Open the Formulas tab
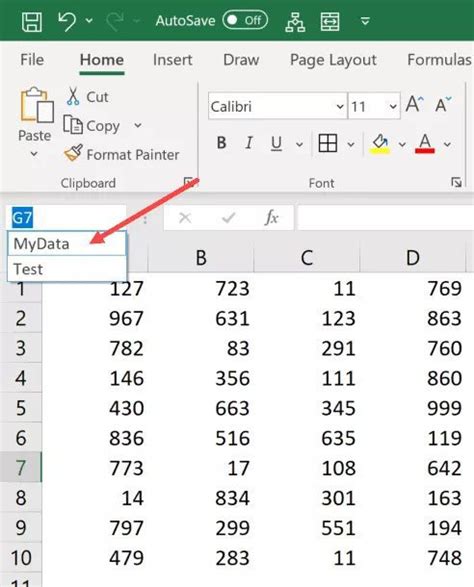Image resolution: width=474 pixels, height=587 pixels. click(440, 60)
